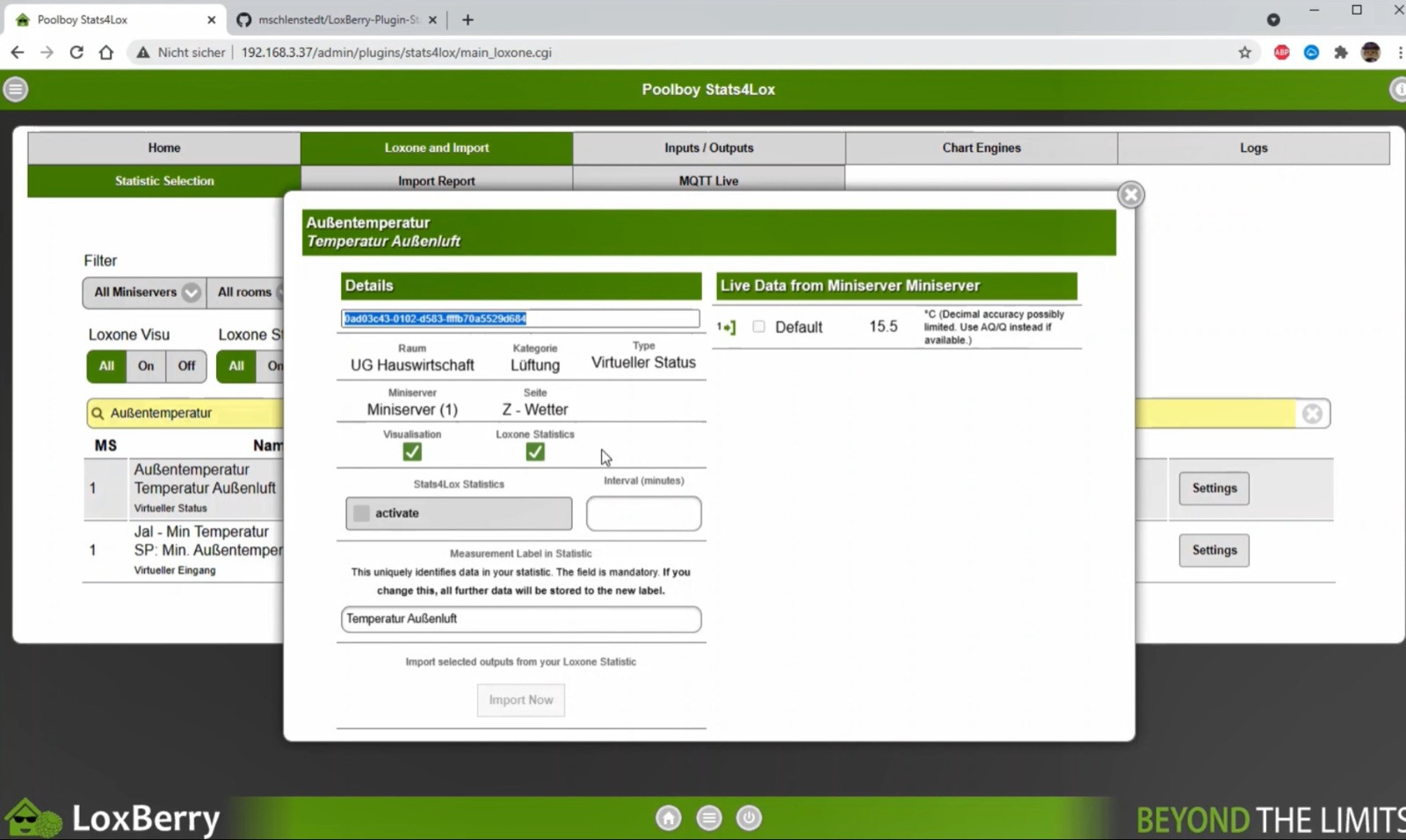Viewport: 1406px width, 840px height.
Task: Clear the Außentemperatur search field
Action: click(1312, 414)
